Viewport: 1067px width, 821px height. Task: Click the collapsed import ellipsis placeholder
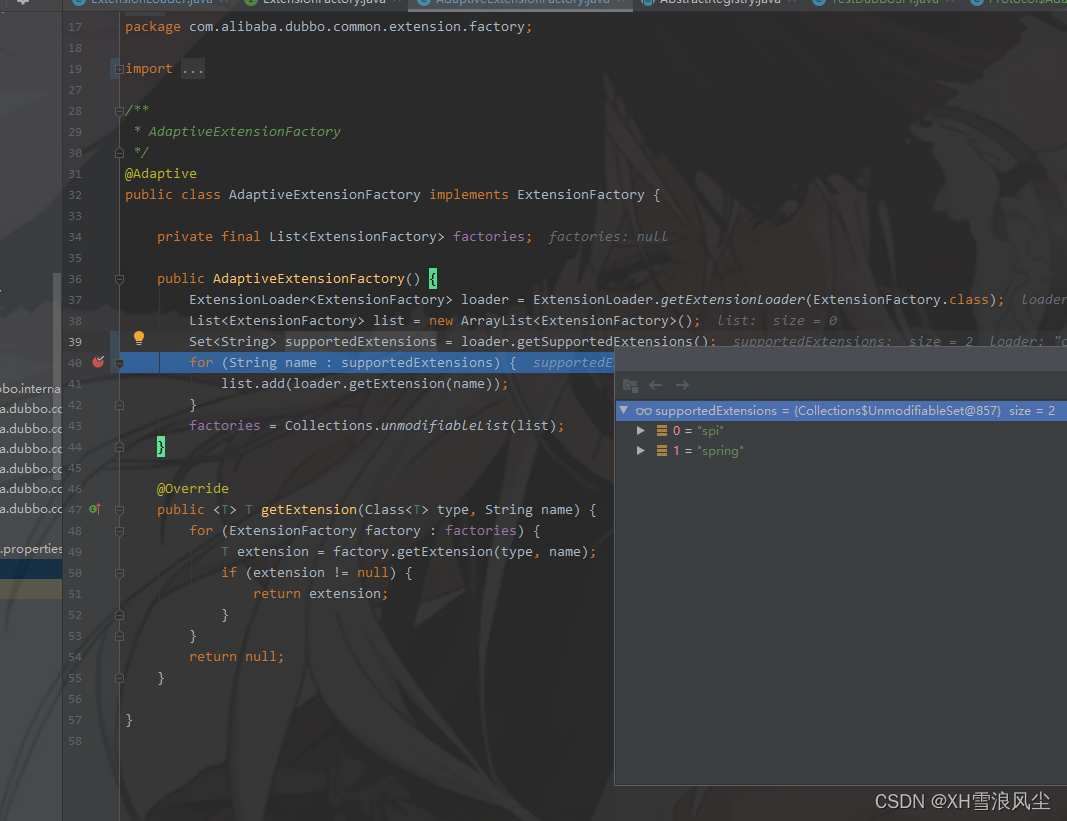tap(193, 69)
